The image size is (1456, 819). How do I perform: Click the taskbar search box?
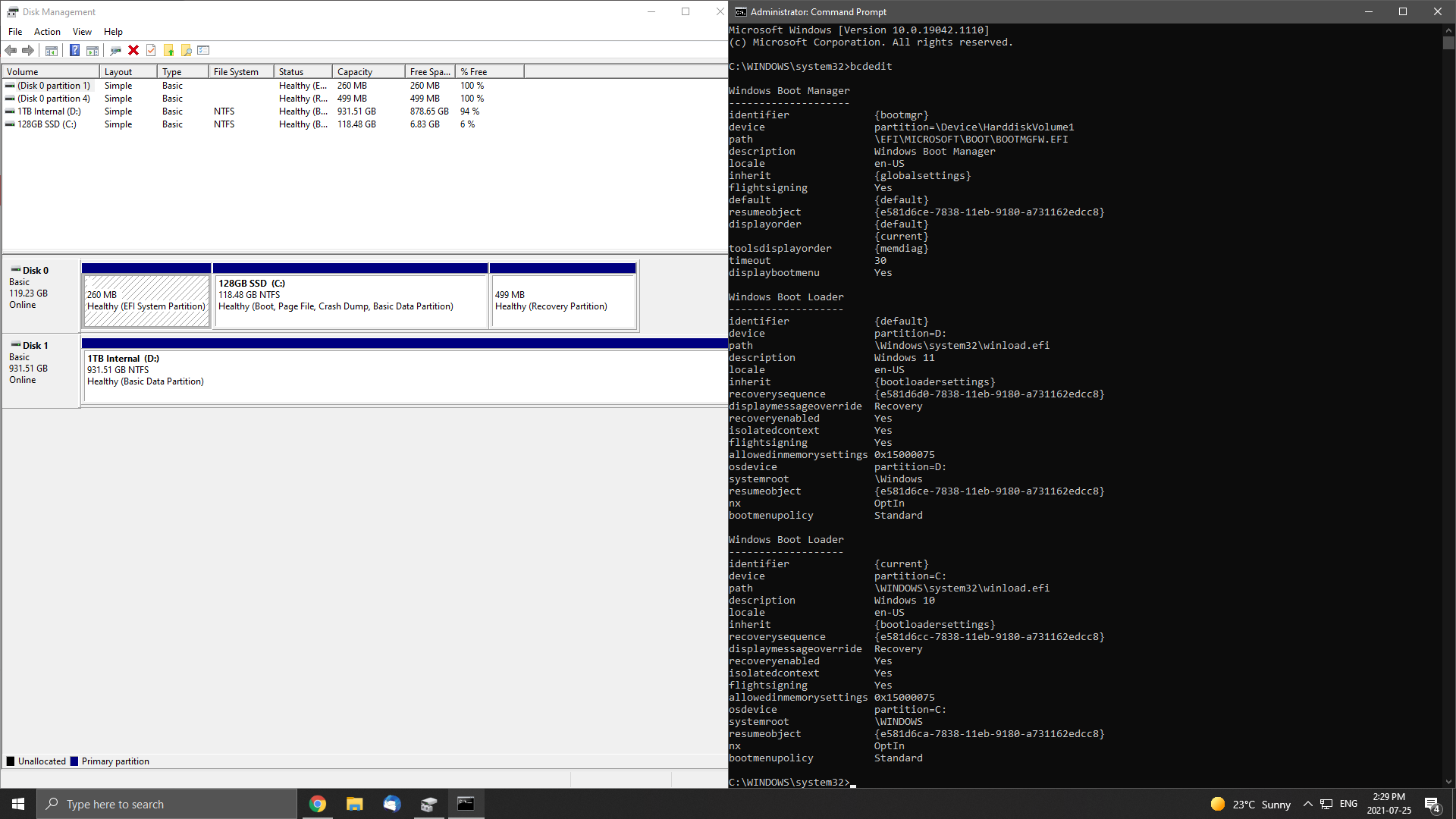(x=167, y=804)
